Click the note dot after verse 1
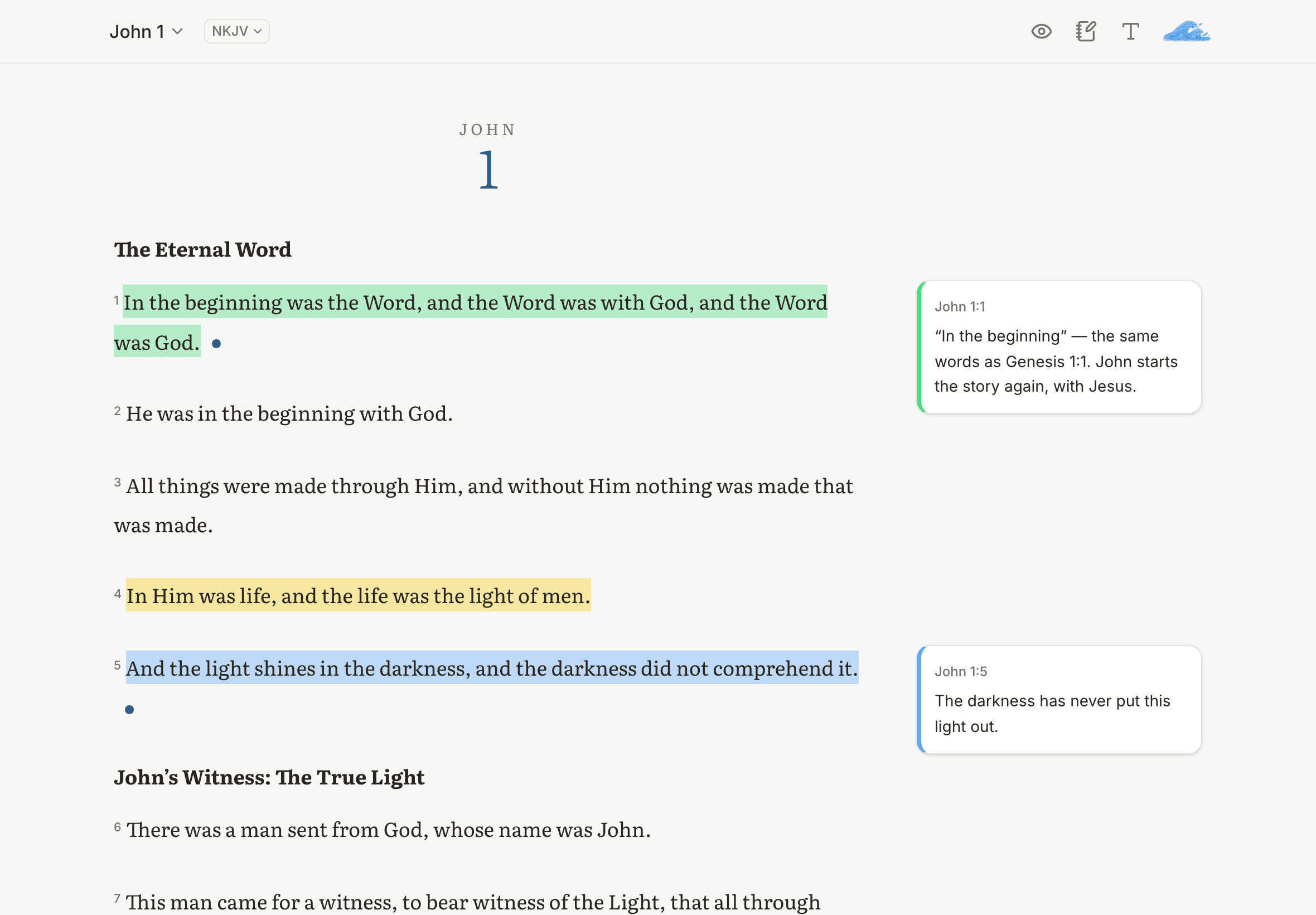The image size is (1316, 915). (216, 344)
